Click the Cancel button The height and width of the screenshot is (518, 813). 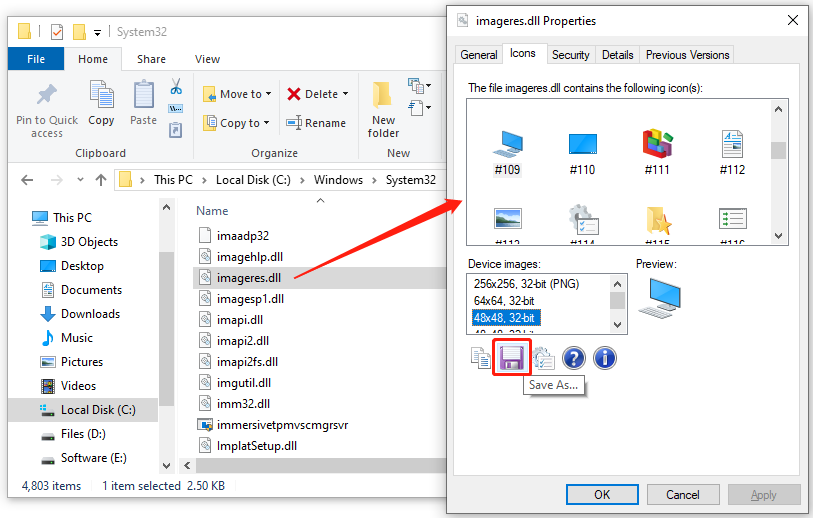(x=683, y=495)
